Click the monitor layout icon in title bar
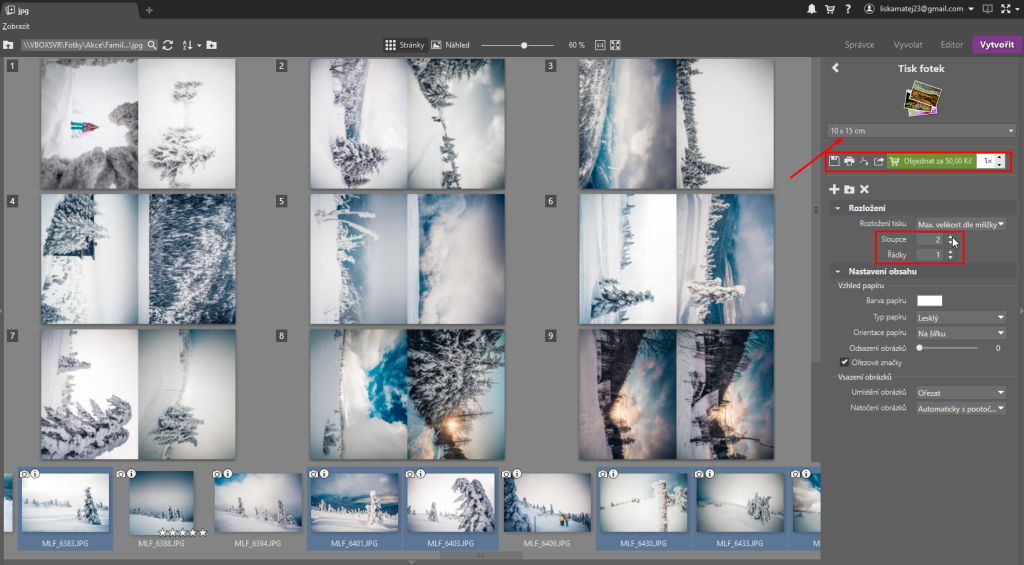1024x565 pixels. (x=987, y=9)
